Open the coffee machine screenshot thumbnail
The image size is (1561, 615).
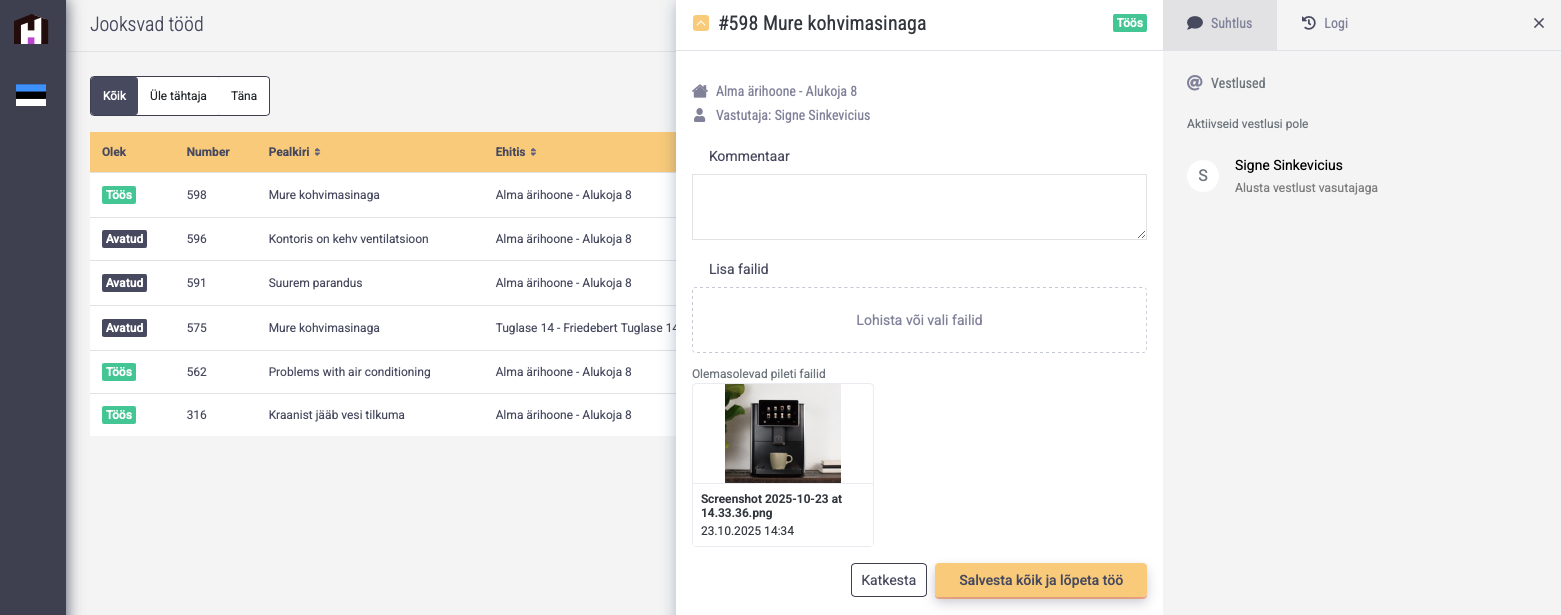783,434
